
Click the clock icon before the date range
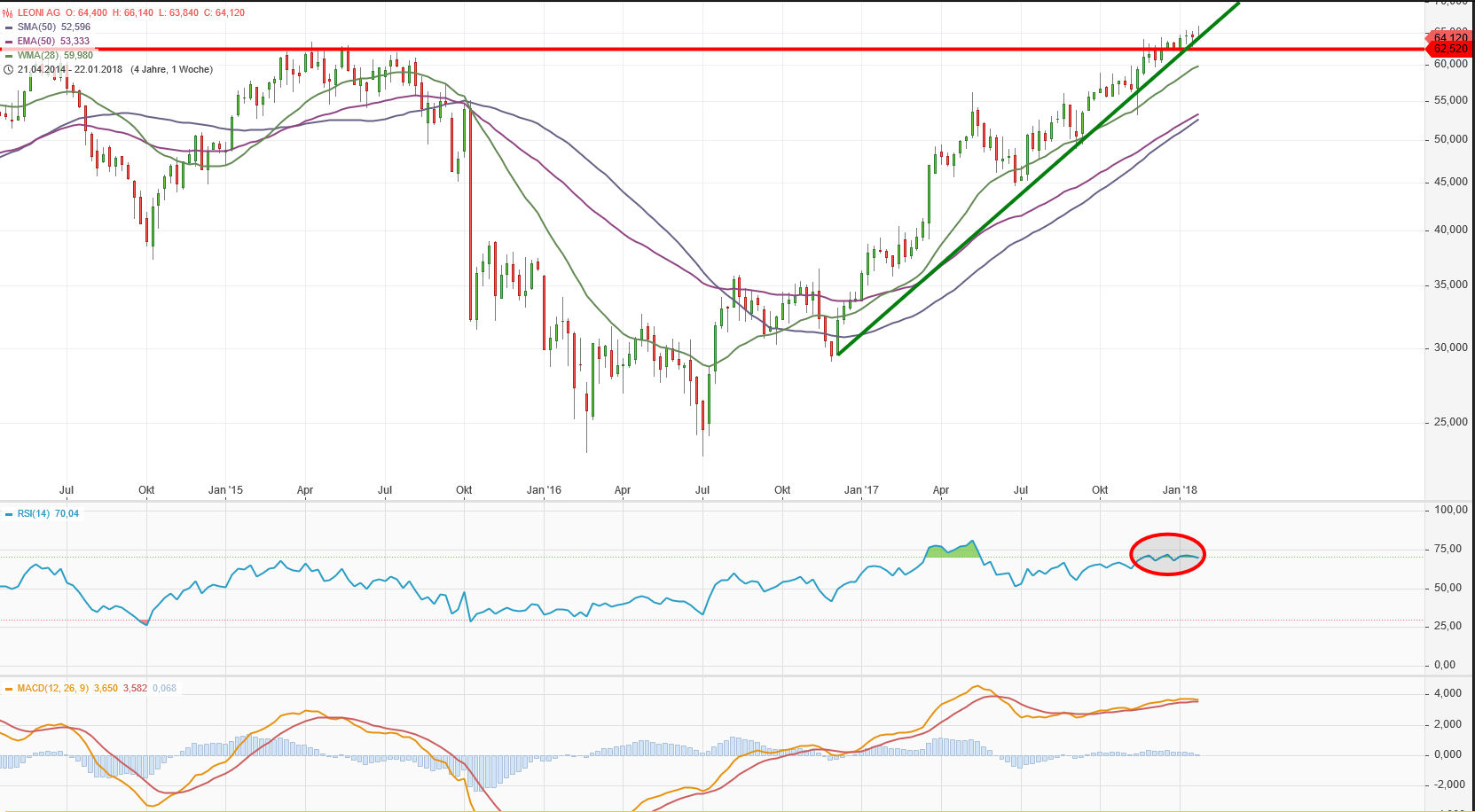[9, 69]
